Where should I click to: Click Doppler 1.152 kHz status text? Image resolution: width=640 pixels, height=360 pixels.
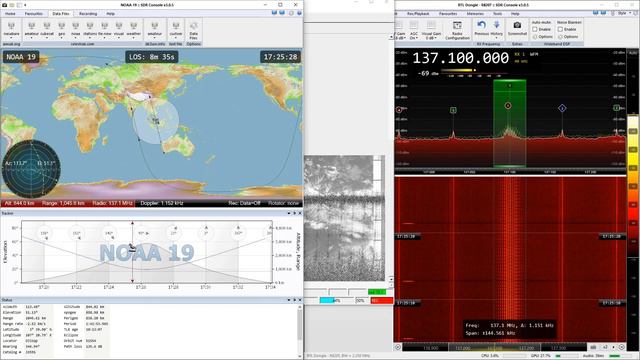[162, 203]
